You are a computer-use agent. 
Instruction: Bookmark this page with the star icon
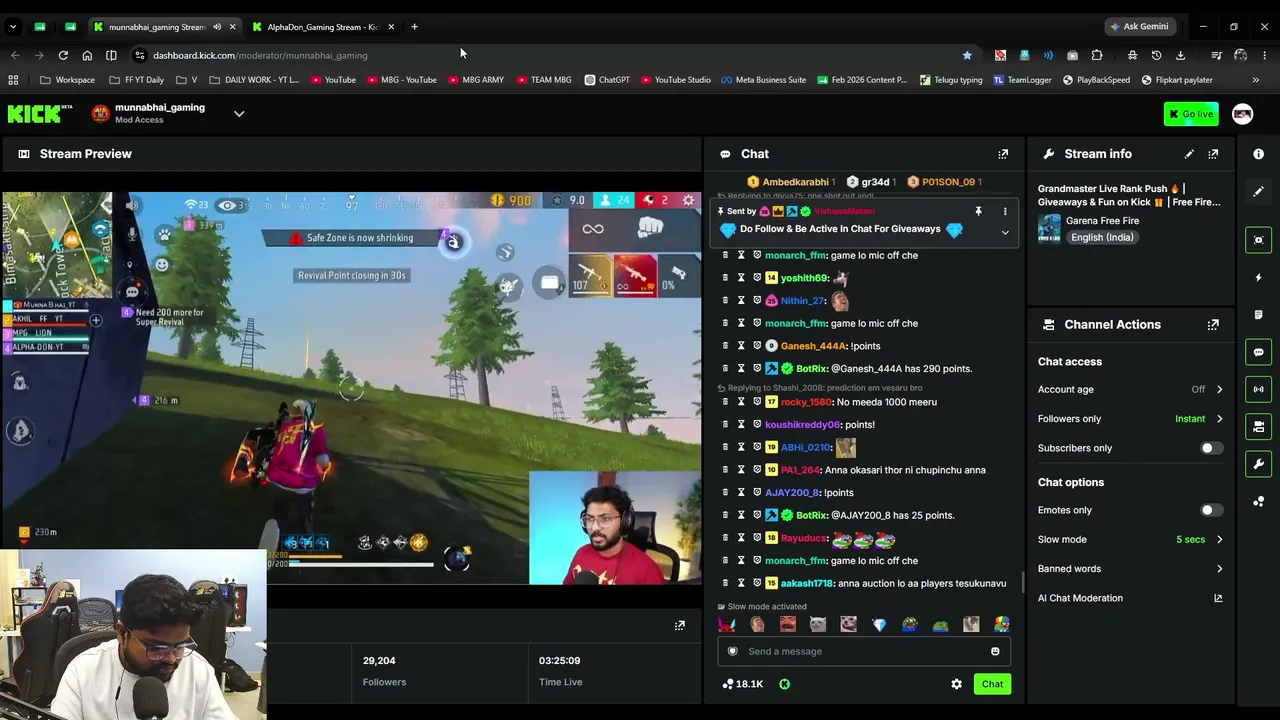pos(967,55)
